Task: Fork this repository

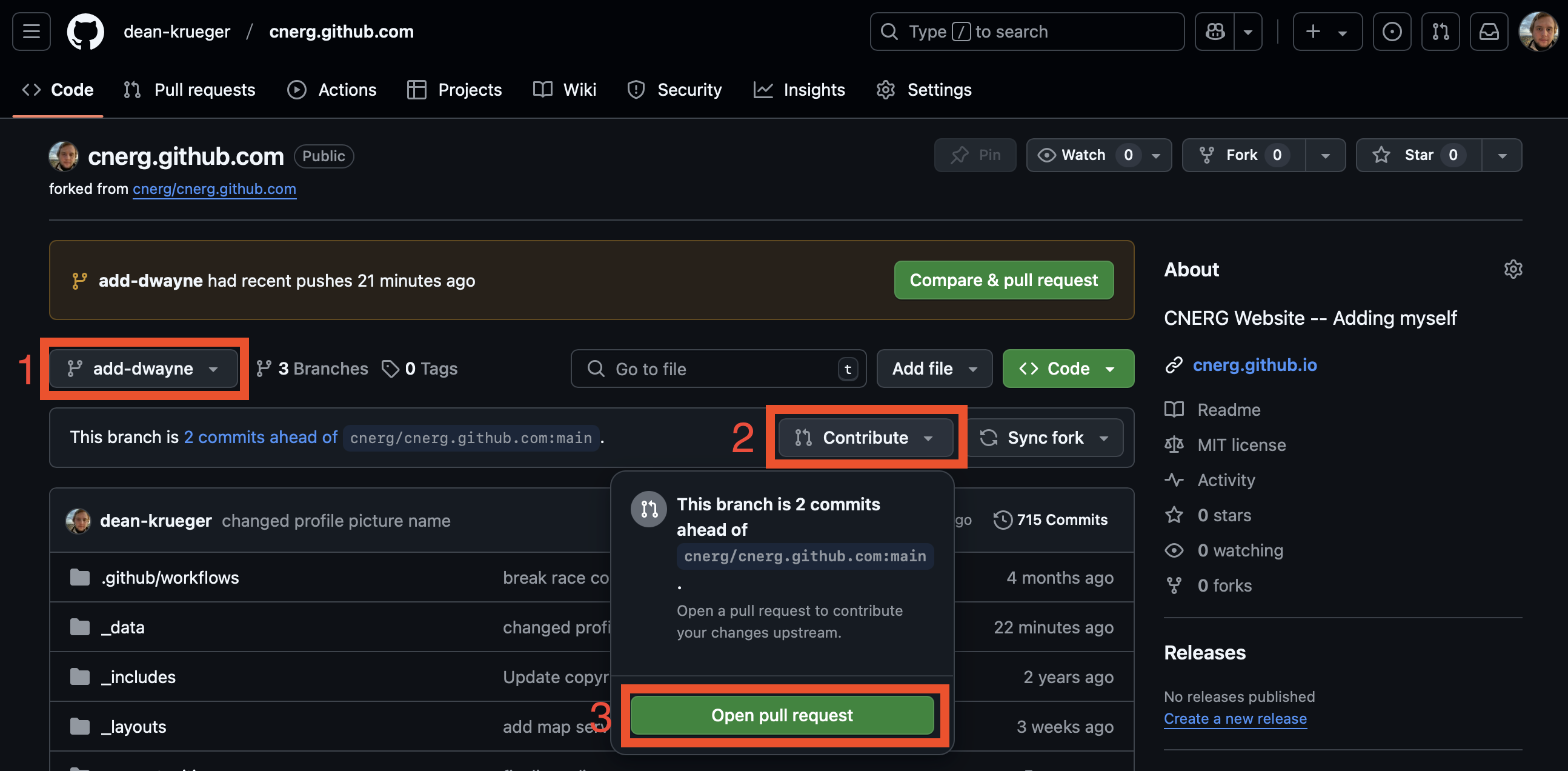Action: 1244,155
